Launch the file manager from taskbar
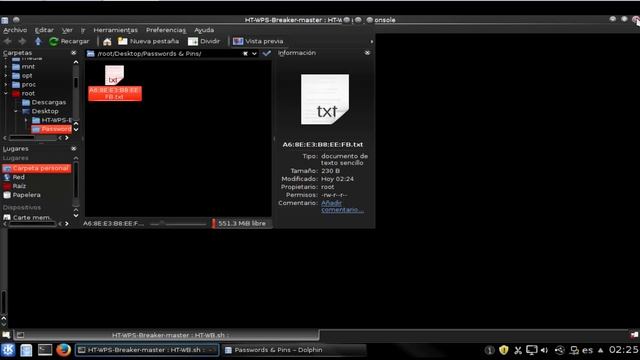The width and height of the screenshot is (640, 360). [26, 350]
